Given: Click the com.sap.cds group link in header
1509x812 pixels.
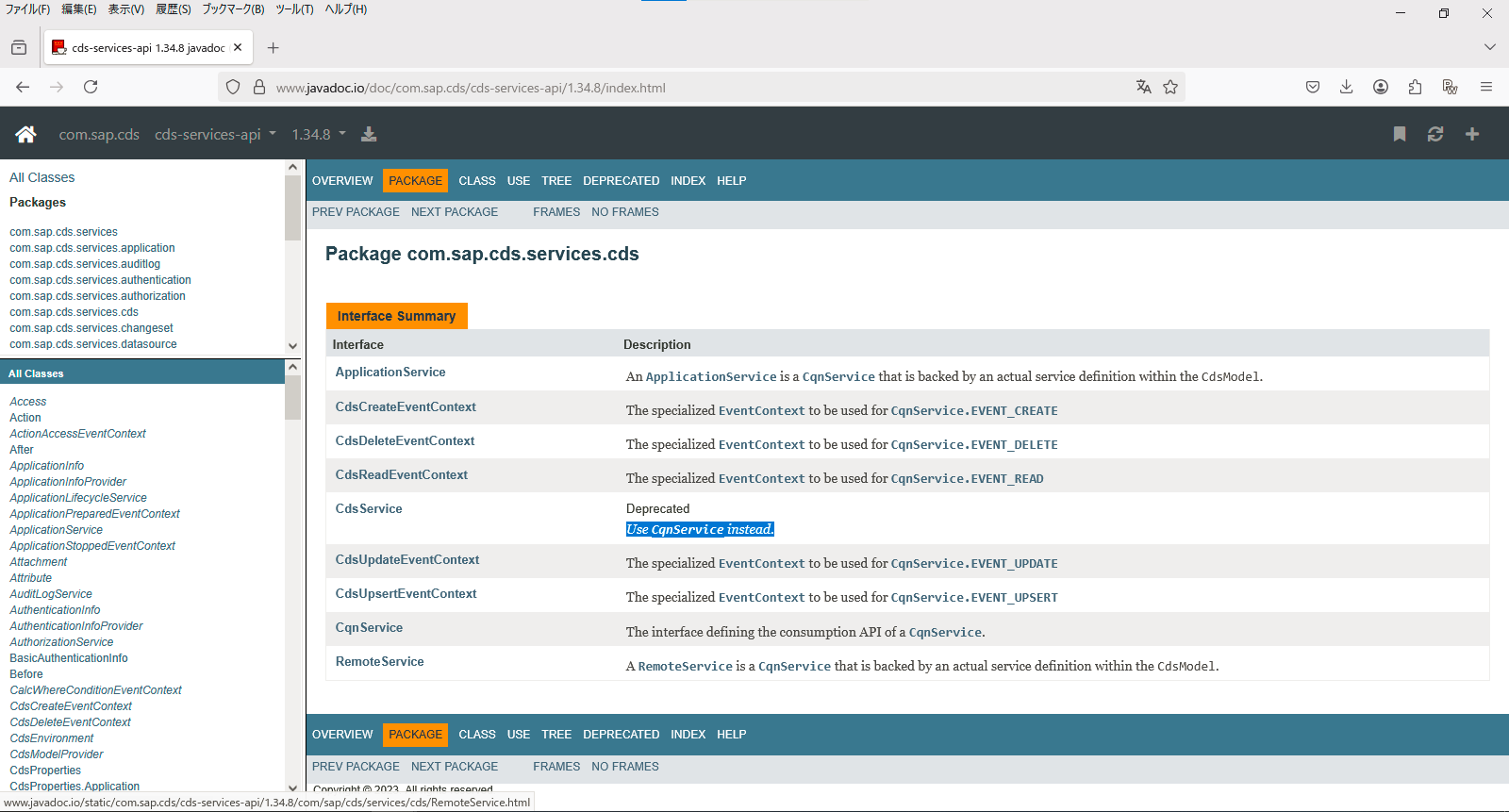Looking at the screenshot, I should coord(99,134).
